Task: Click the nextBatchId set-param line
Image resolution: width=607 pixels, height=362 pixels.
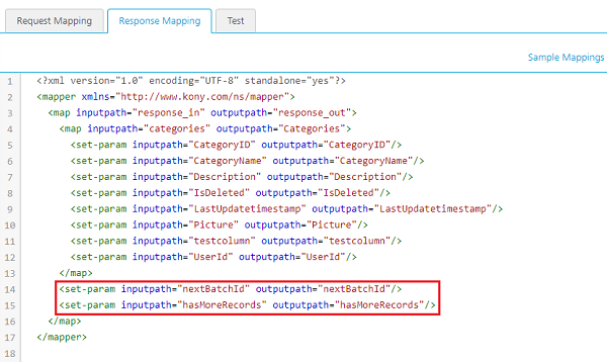Action: point(230,289)
